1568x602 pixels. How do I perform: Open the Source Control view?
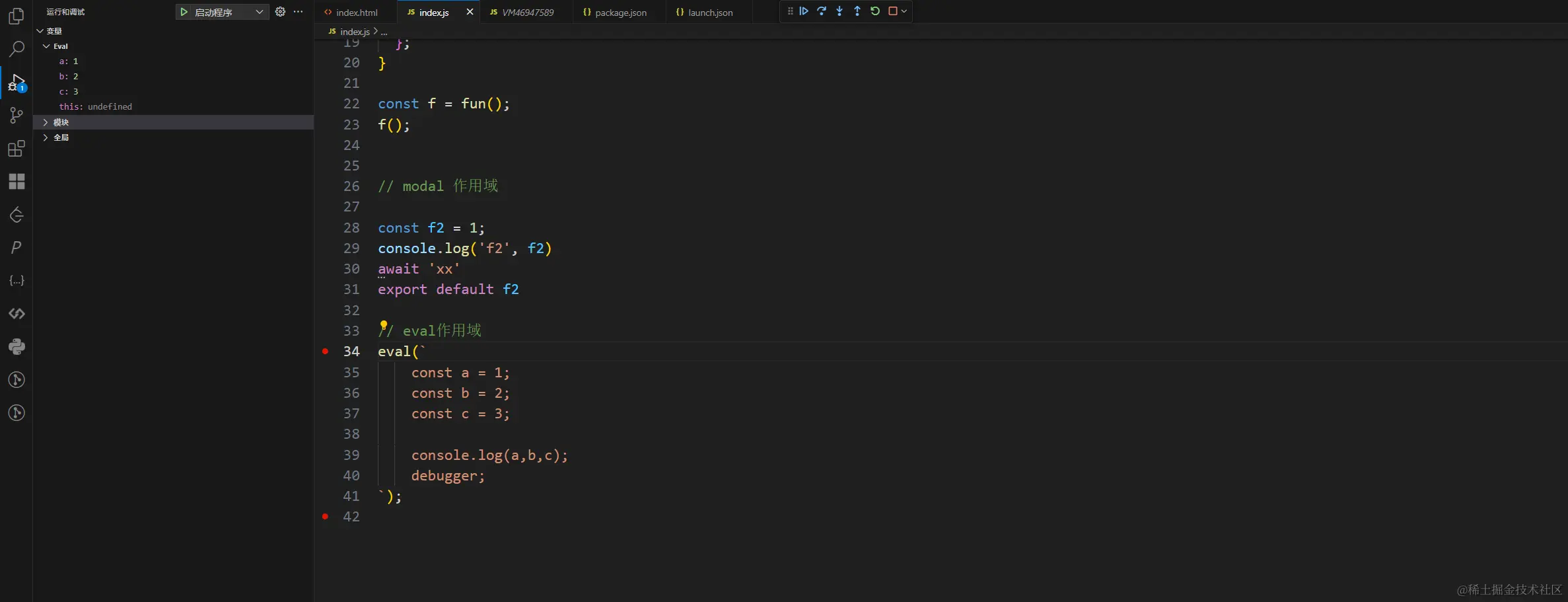pyautogui.click(x=17, y=116)
